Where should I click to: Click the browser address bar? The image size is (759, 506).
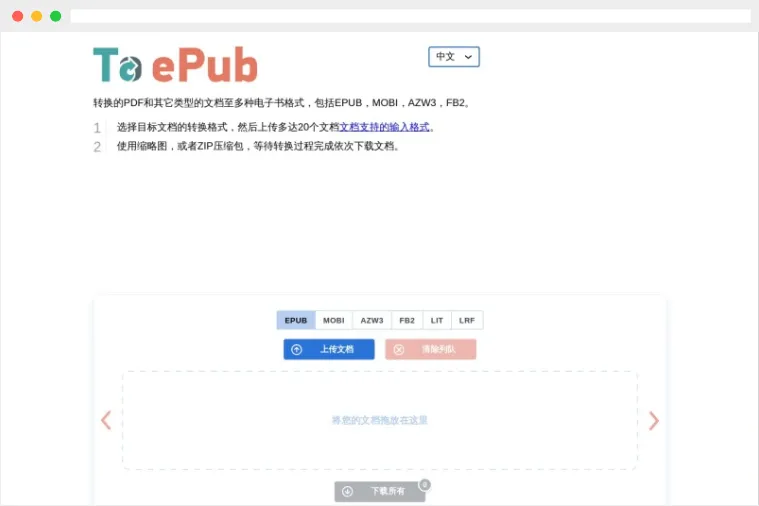point(410,16)
